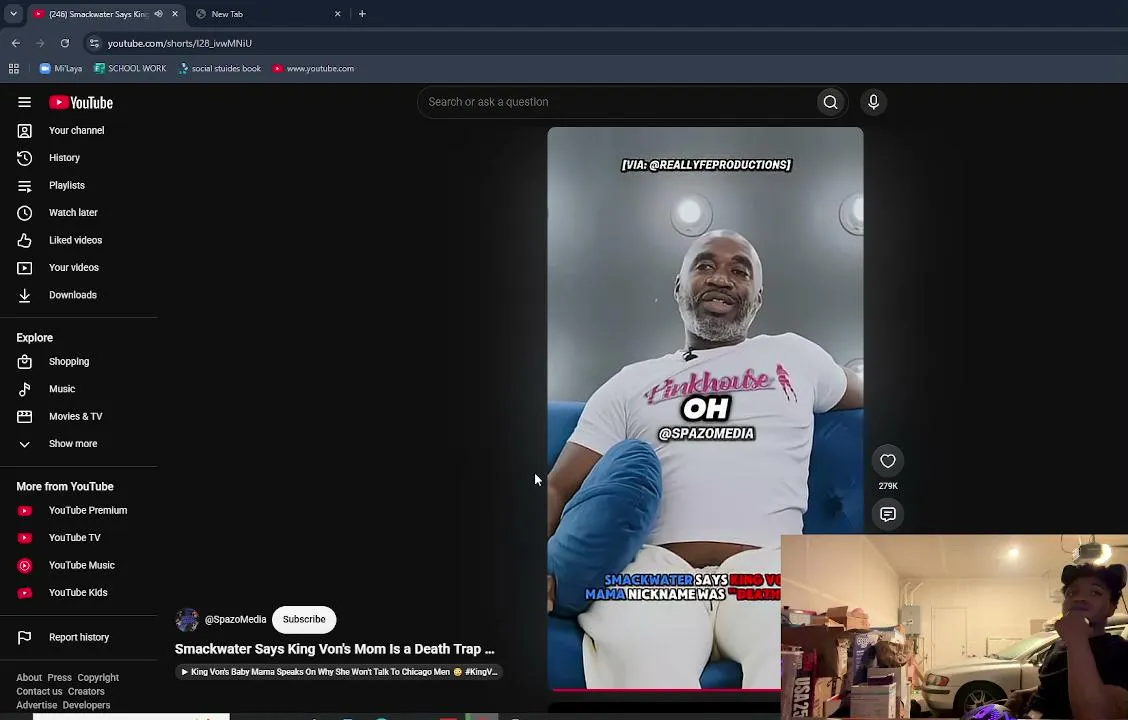Open Advertise footer link

(37, 705)
